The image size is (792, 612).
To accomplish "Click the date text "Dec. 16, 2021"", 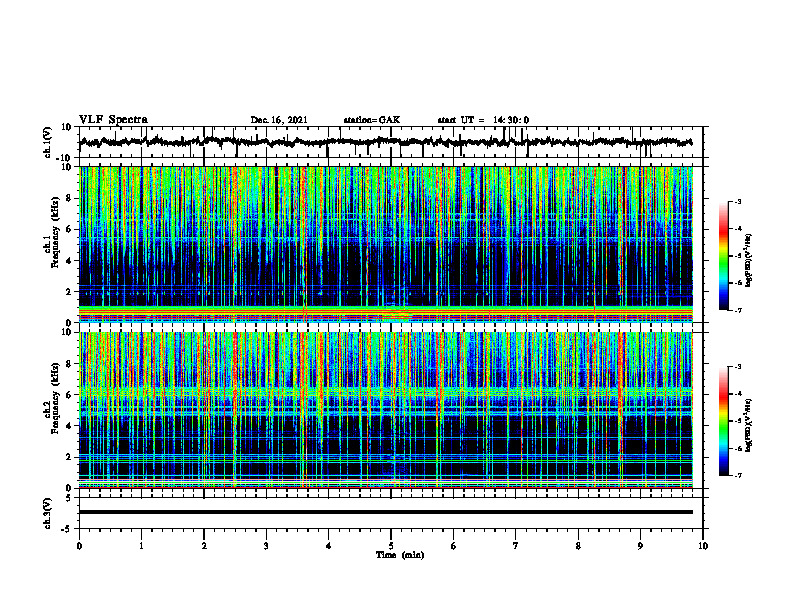I will (279, 120).
